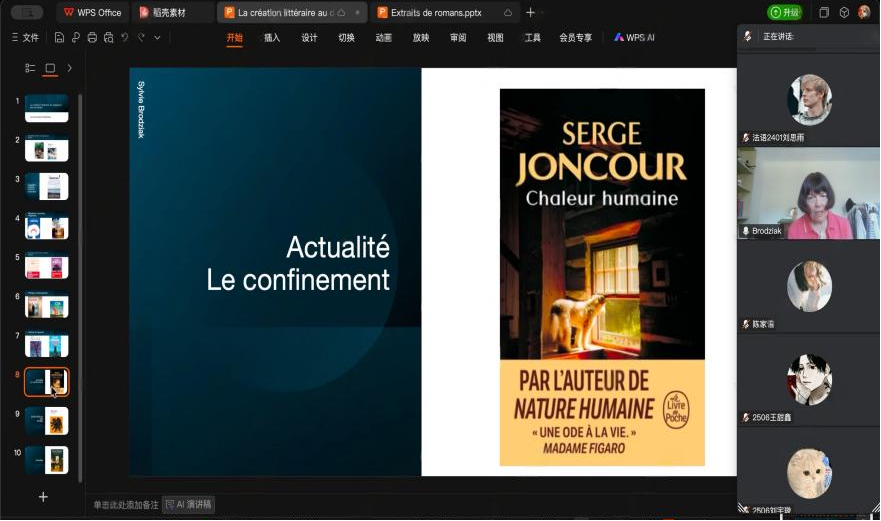The width and height of the screenshot is (881, 521).
Task: Switch slide panel to outline view icon
Action: [30, 68]
